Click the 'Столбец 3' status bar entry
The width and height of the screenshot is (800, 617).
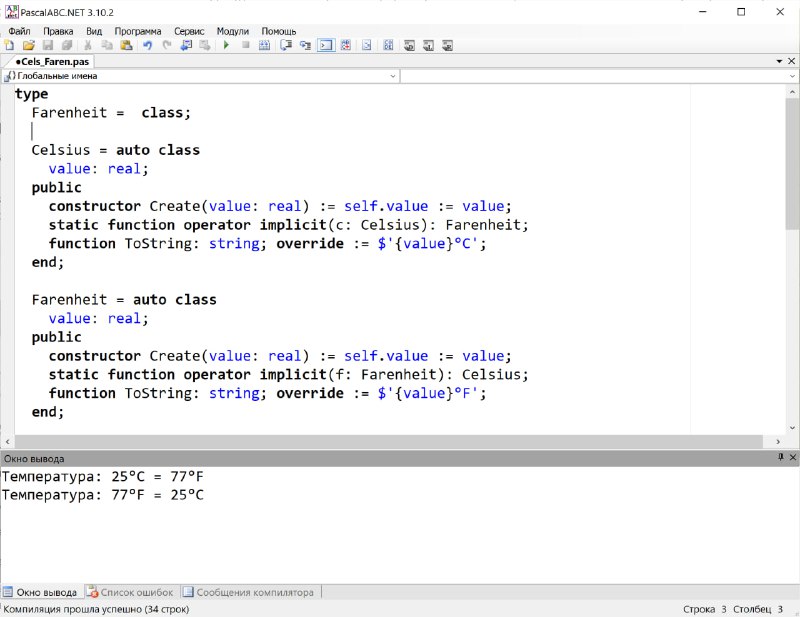[758, 609]
